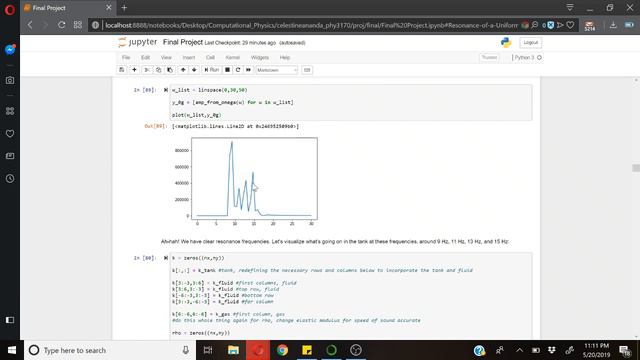Open Sticky Notes from the taskbar
This screenshot has height=360, width=640.
(307, 350)
